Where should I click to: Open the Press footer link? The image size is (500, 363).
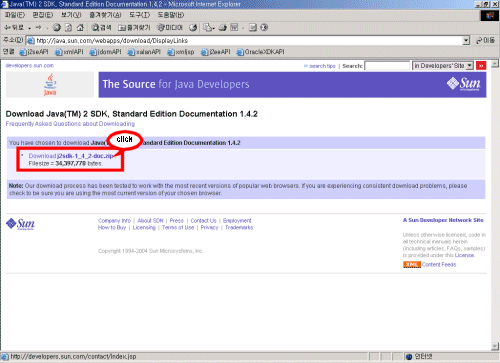(x=177, y=221)
